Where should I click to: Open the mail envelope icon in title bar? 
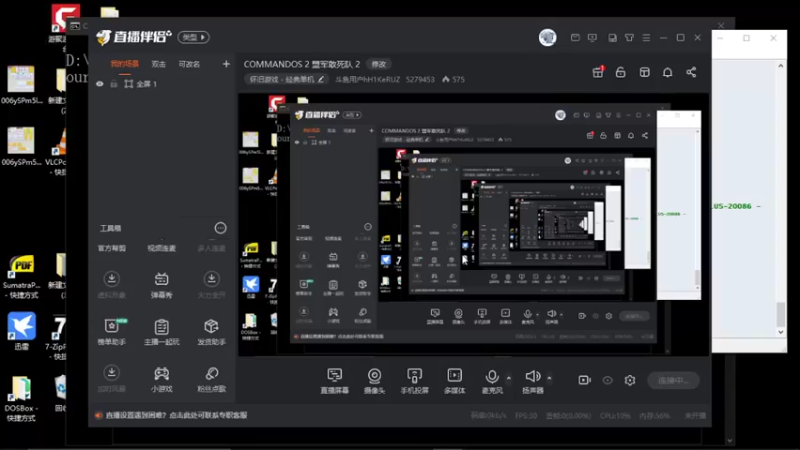pos(575,38)
